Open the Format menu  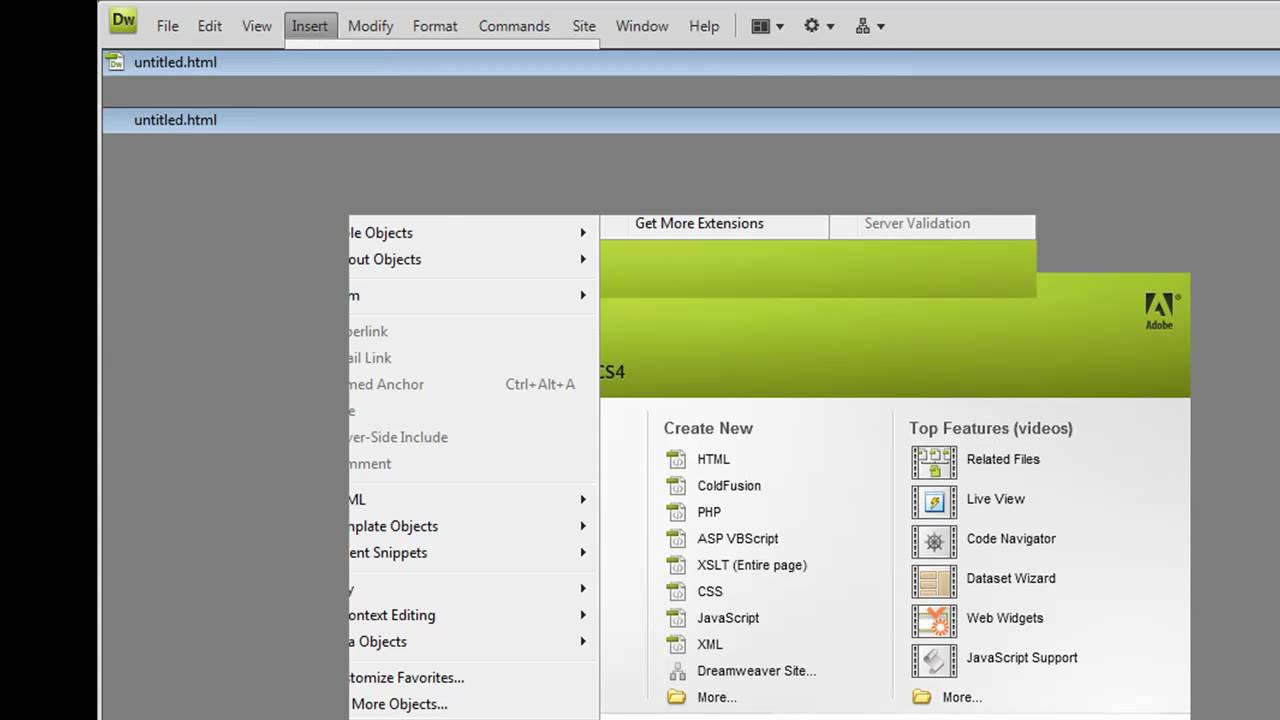(435, 26)
